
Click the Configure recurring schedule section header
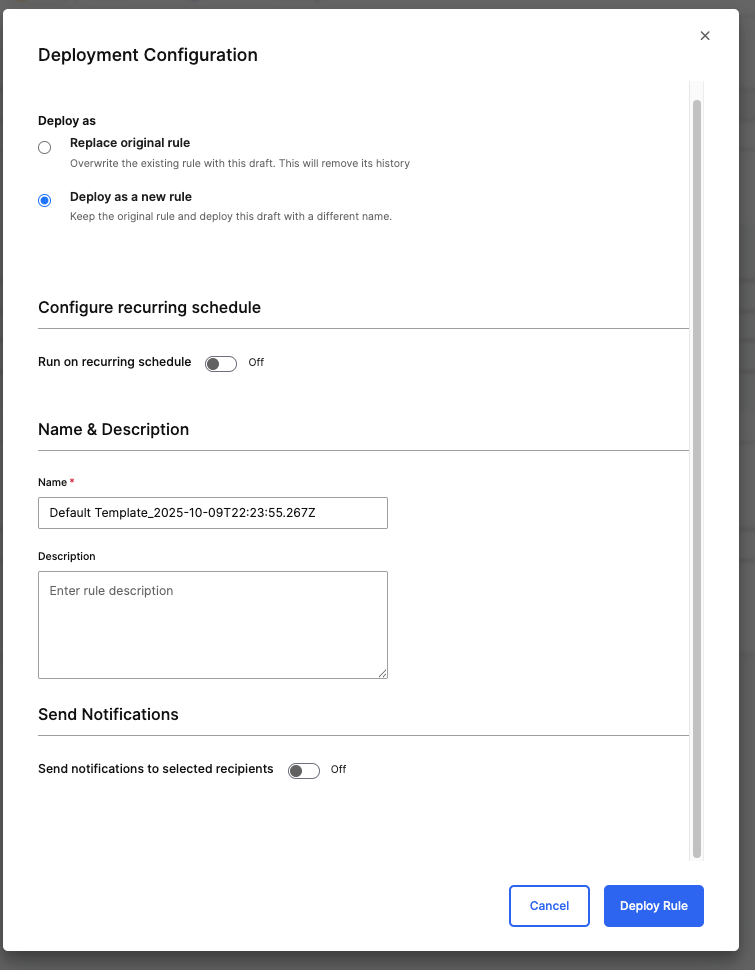coord(149,308)
